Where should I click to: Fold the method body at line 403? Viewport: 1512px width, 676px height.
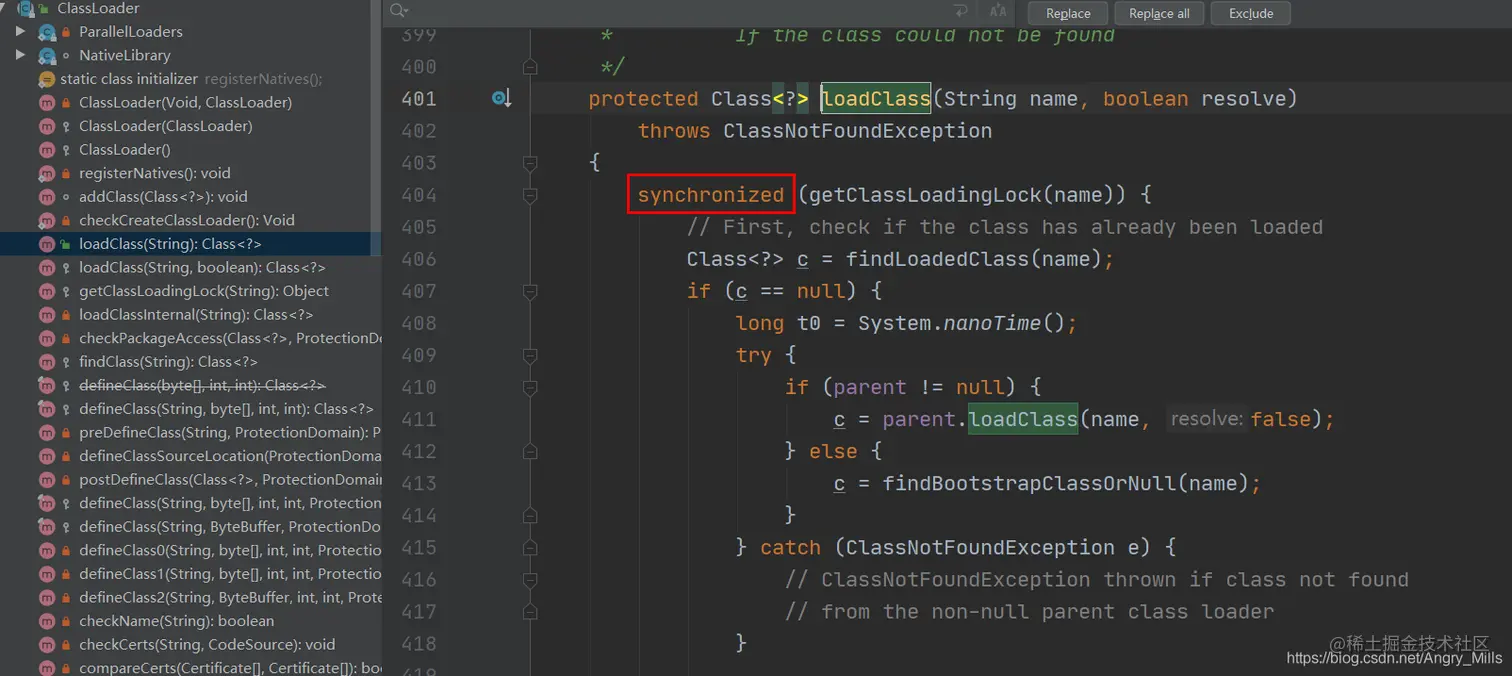[x=530, y=163]
